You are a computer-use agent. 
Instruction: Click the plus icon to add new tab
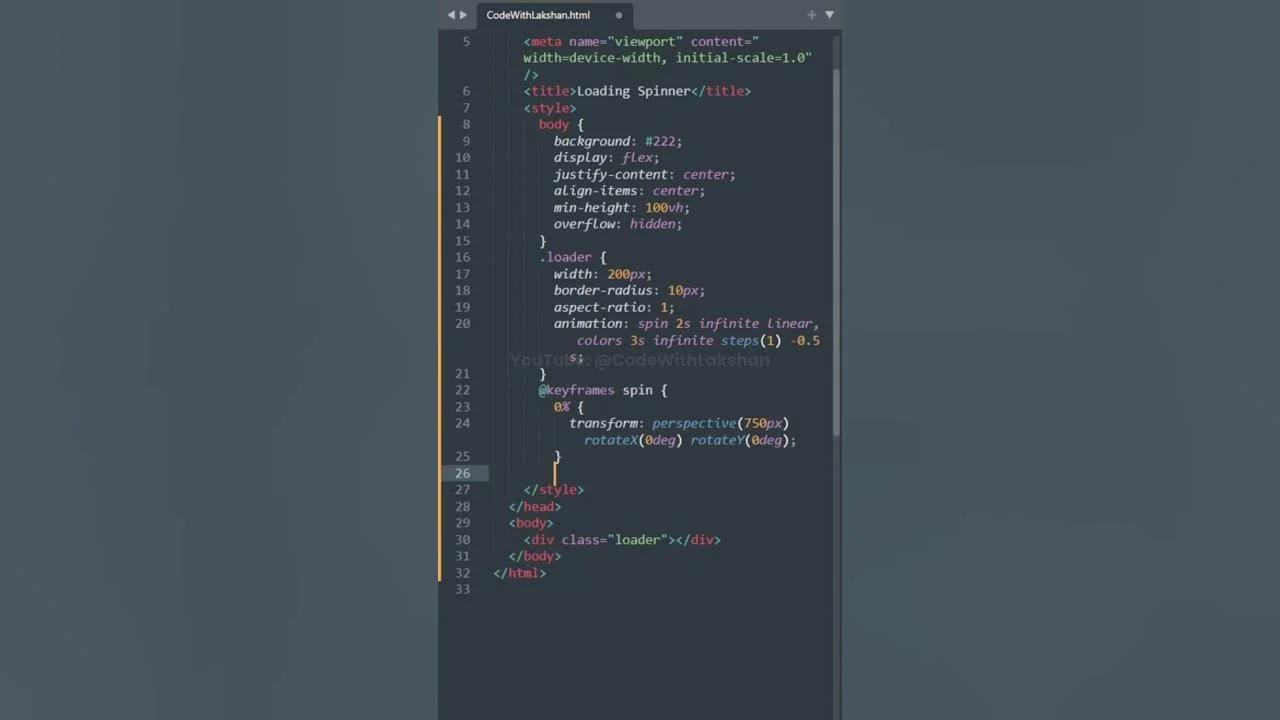(x=811, y=15)
